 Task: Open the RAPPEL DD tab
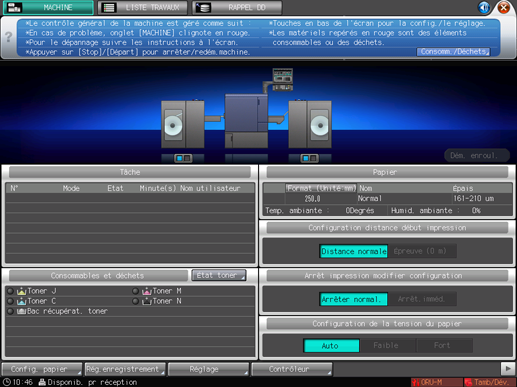pyautogui.click(x=237, y=7)
